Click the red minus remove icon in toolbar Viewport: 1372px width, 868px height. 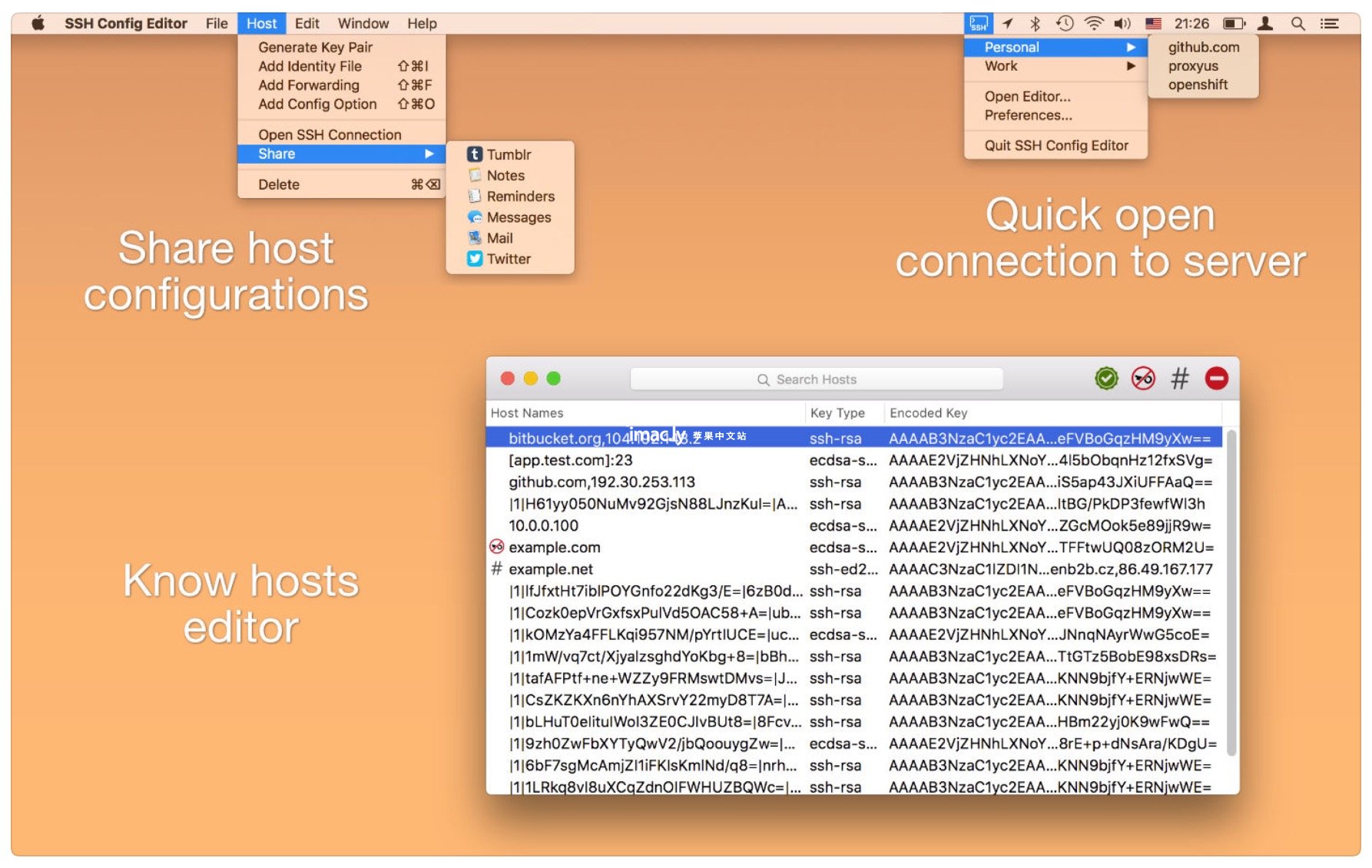(1216, 379)
